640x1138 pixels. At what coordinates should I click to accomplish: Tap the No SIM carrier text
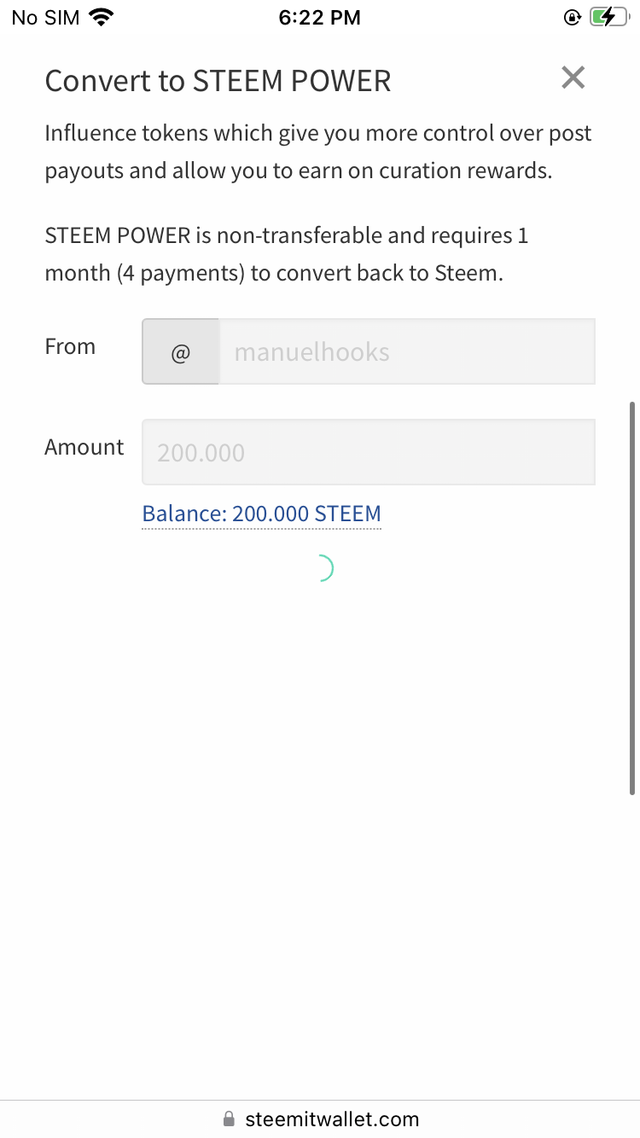click(45, 17)
